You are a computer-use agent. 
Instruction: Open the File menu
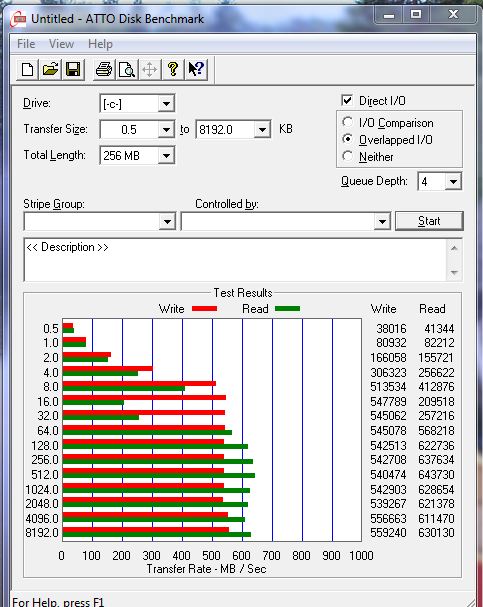pyautogui.click(x=26, y=44)
